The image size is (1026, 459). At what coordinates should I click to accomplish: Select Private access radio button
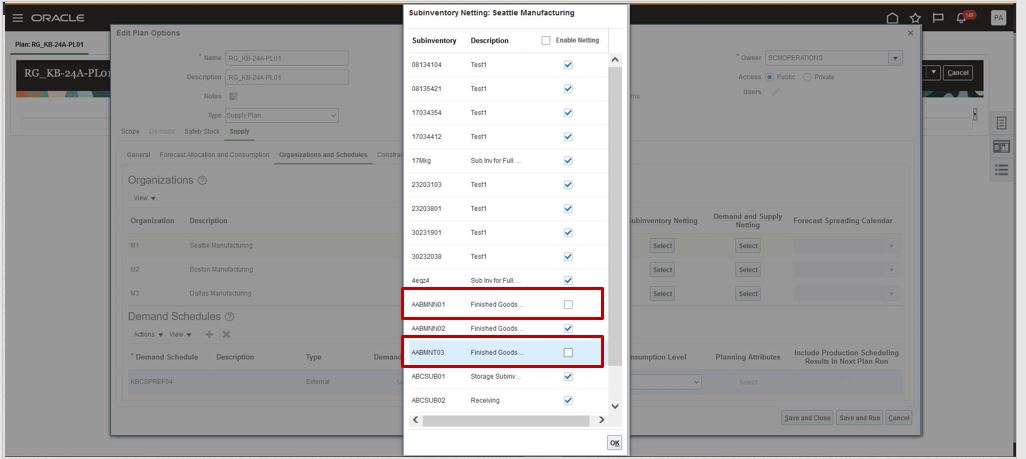point(807,77)
